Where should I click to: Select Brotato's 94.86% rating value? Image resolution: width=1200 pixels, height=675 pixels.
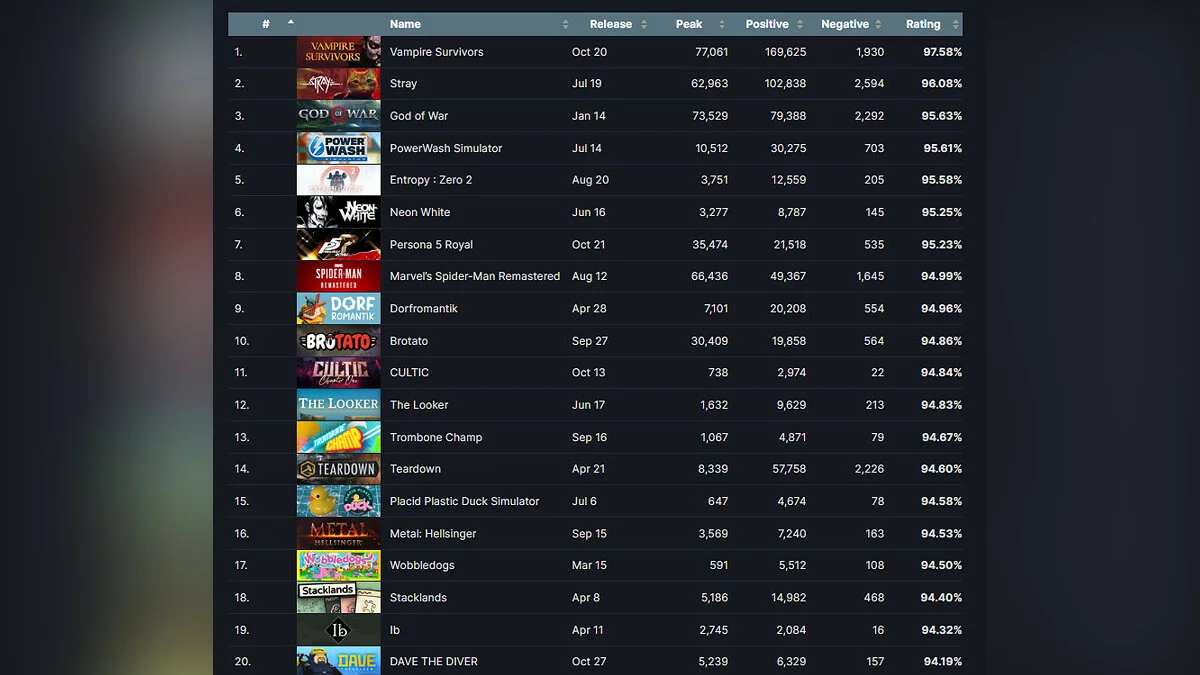[941, 341]
